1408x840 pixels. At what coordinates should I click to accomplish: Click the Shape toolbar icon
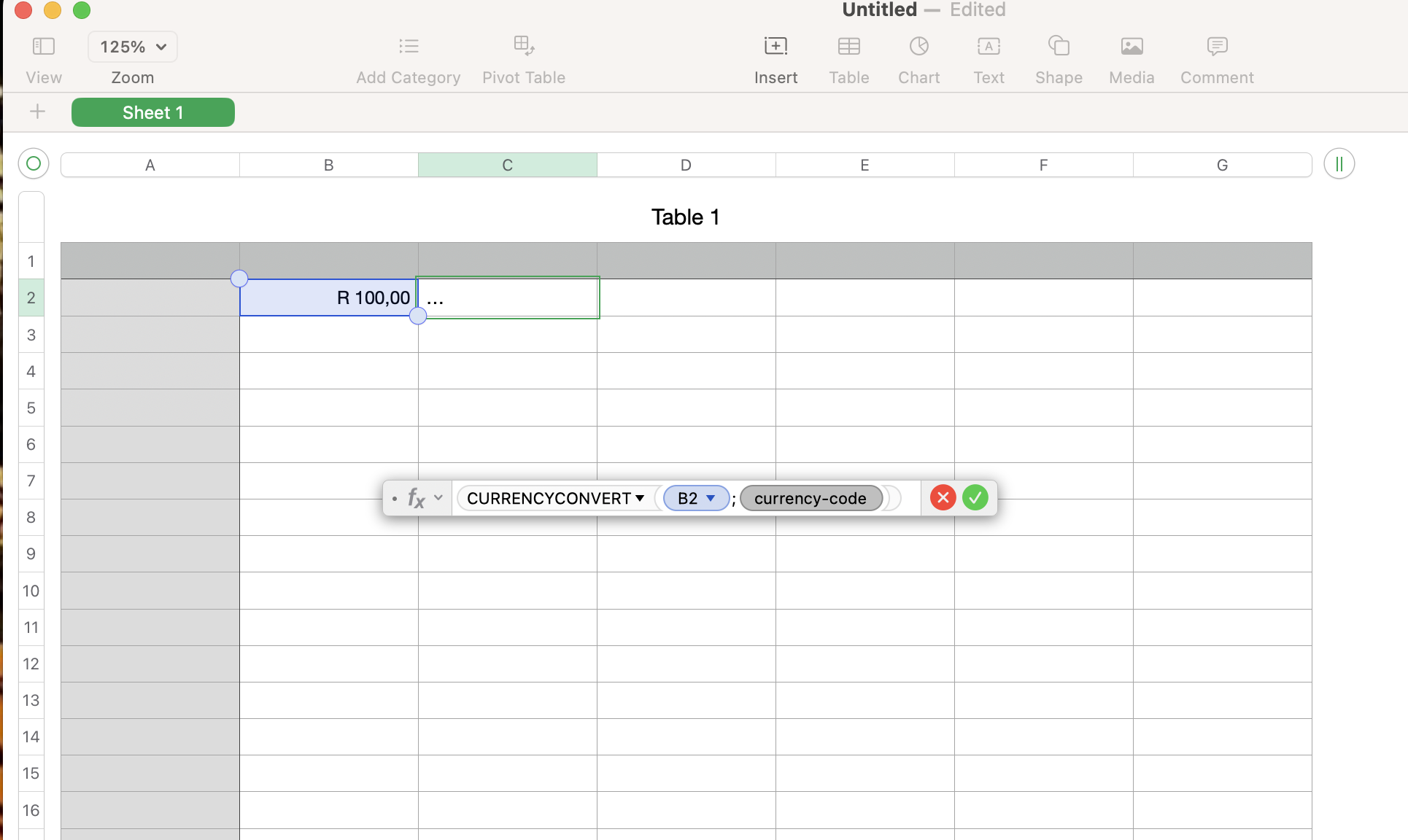(x=1059, y=47)
